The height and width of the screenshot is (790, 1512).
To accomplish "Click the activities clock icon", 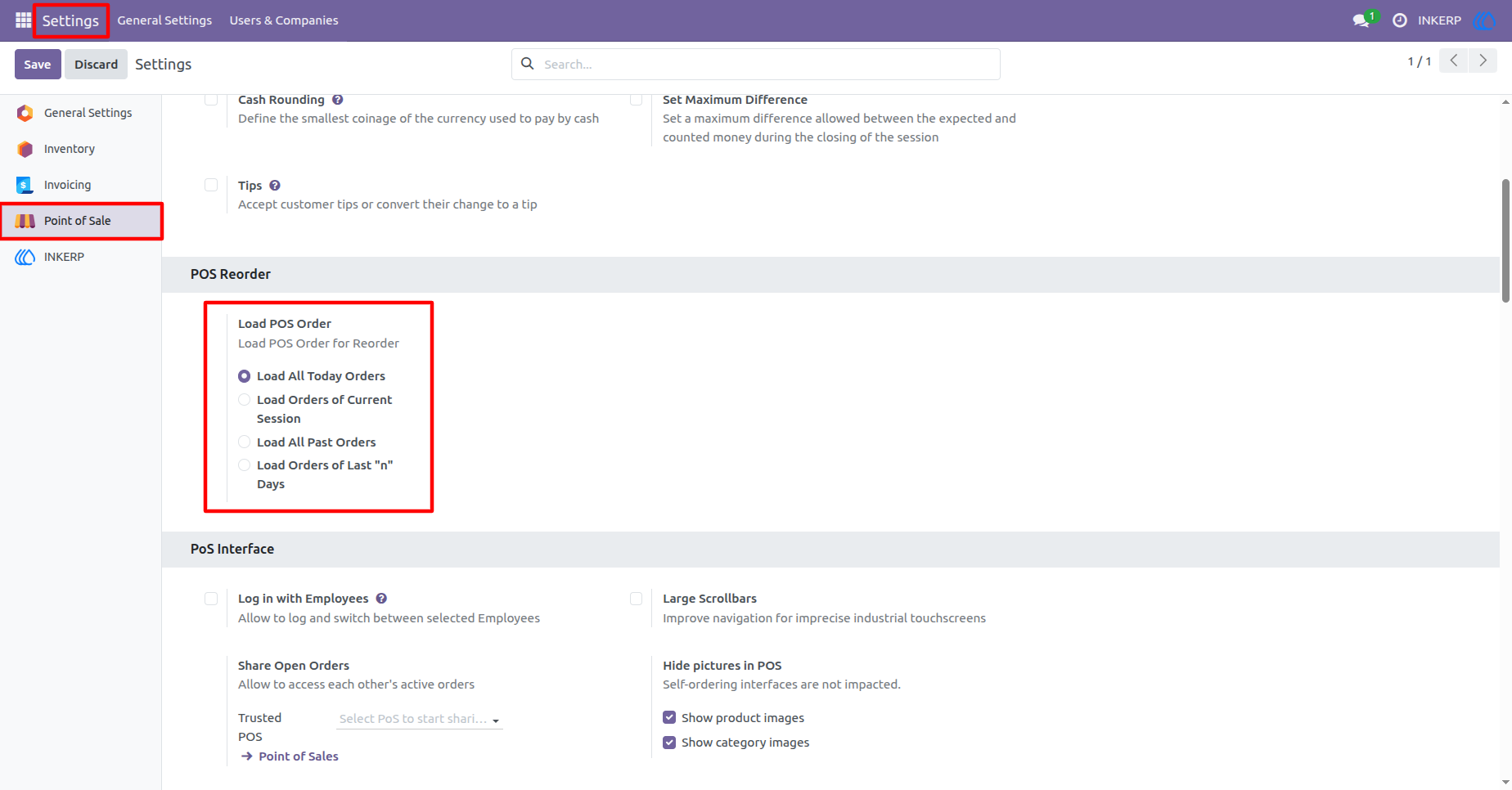I will coord(1400,20).
